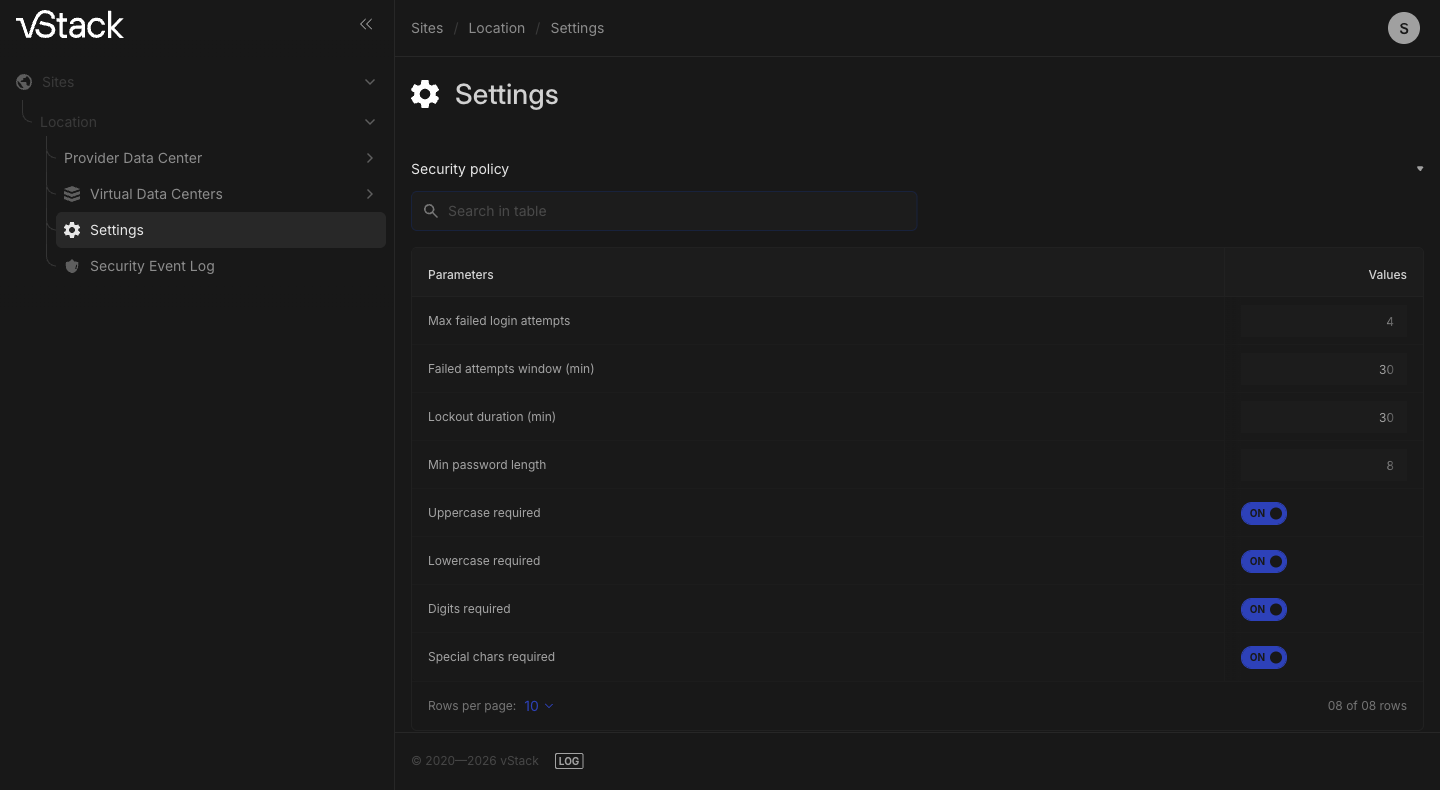1440x790 pixels.
Task: Disable the Special chars required switch
Action: click(1264, 657)
